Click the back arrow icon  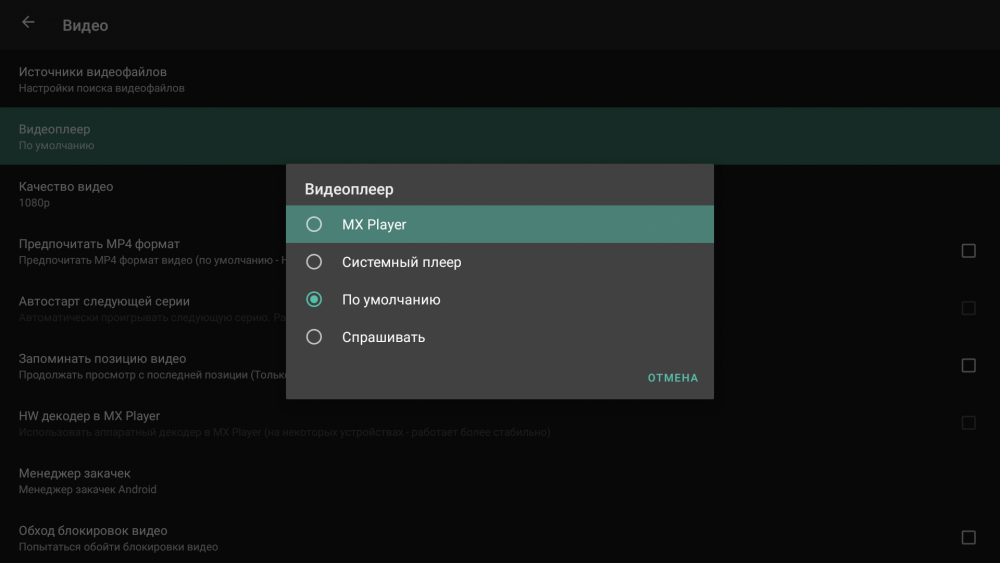(x=28, y=23)
